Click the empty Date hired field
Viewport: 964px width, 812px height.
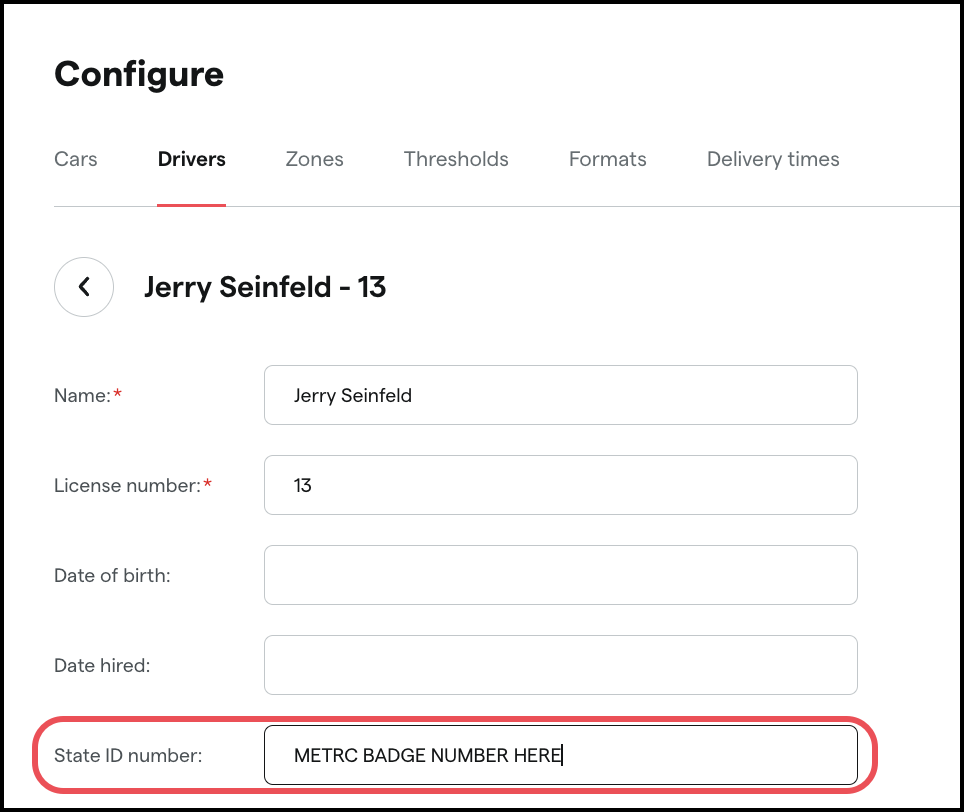[560, 664]
